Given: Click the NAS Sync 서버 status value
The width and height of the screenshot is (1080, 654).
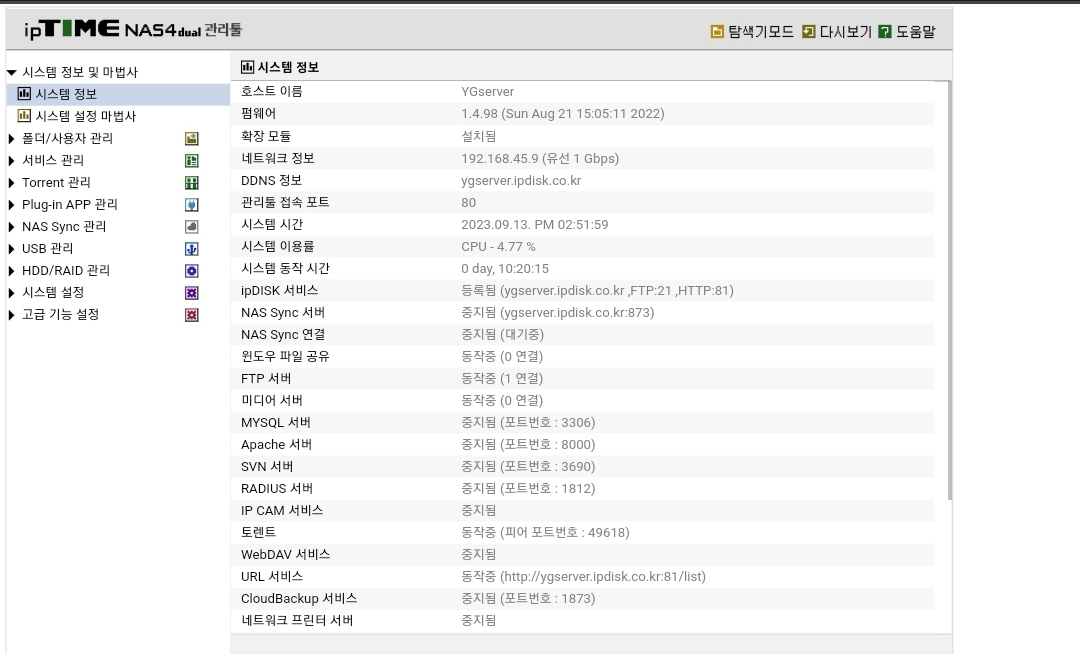Looking at the screenshot, I should (558, 313).
